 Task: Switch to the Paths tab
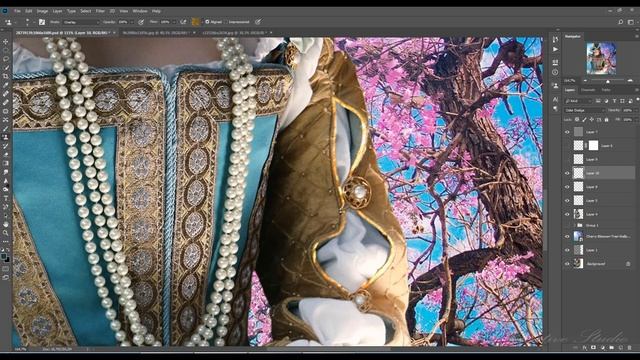606,90
